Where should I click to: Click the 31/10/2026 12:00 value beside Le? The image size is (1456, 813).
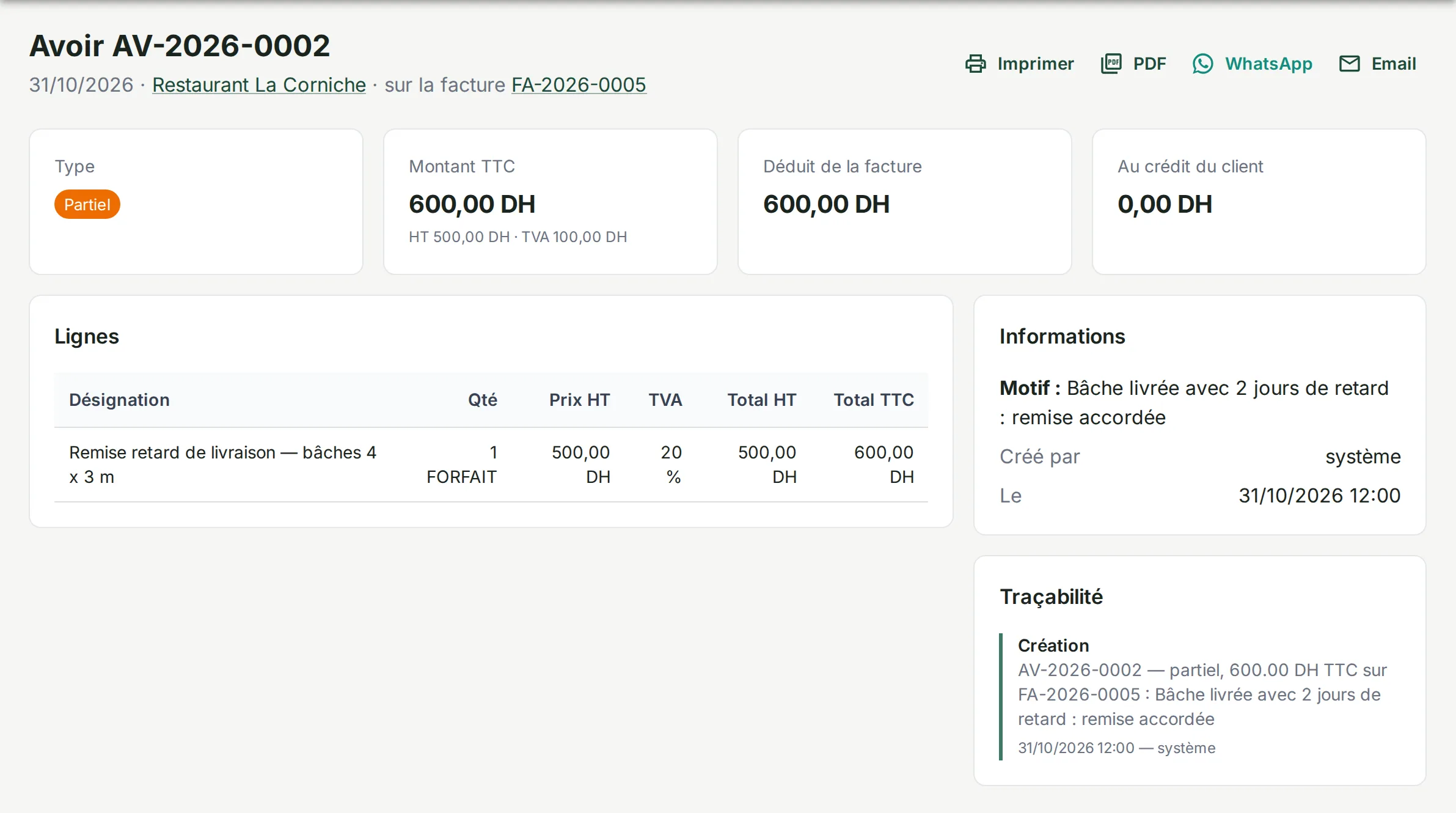tap(1320, 496)
